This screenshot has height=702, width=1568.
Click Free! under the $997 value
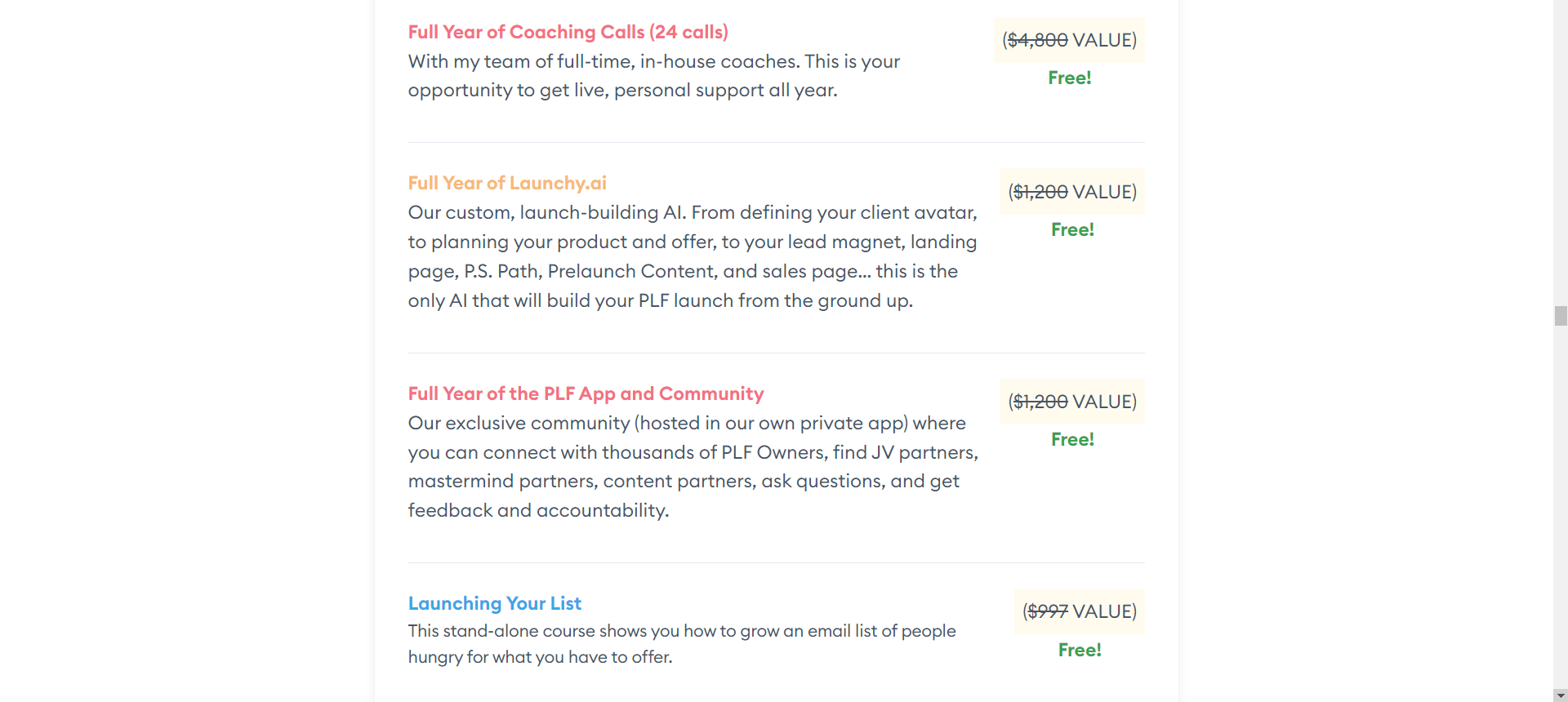click(x=1080, y=650)
